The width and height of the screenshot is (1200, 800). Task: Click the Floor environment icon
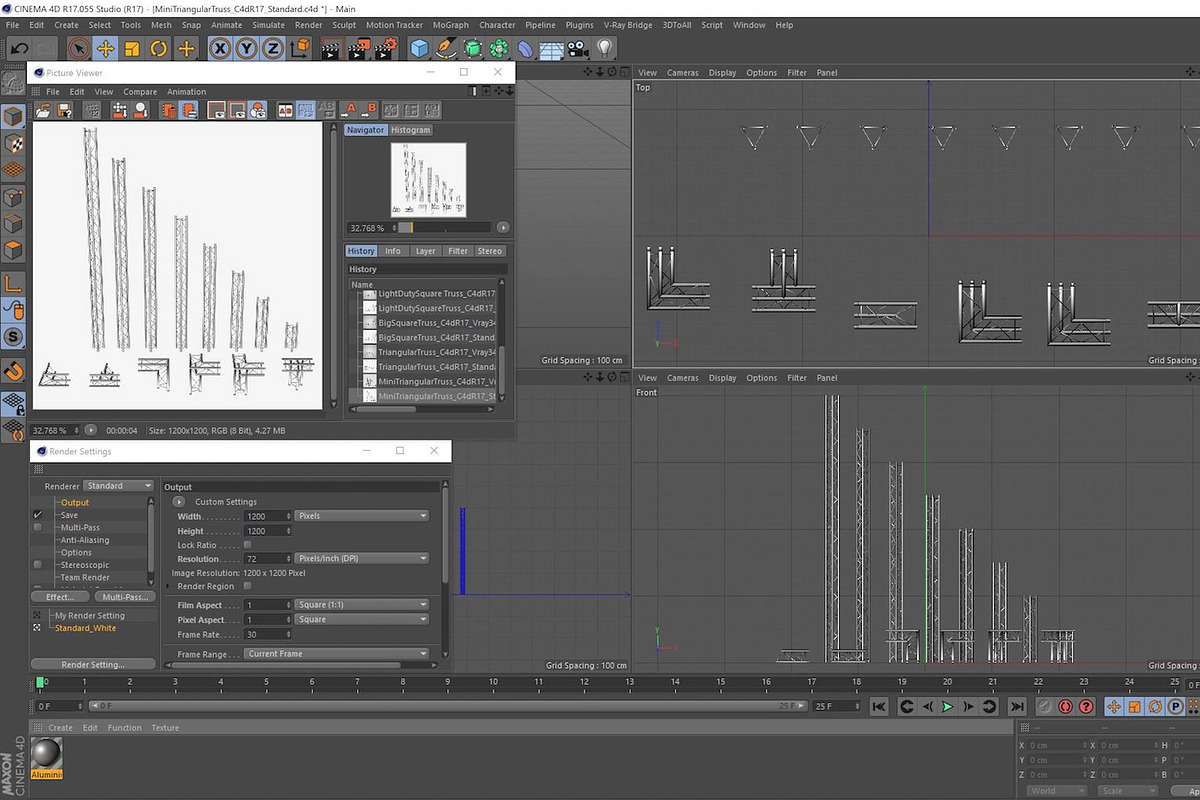[x=551, y=48]
